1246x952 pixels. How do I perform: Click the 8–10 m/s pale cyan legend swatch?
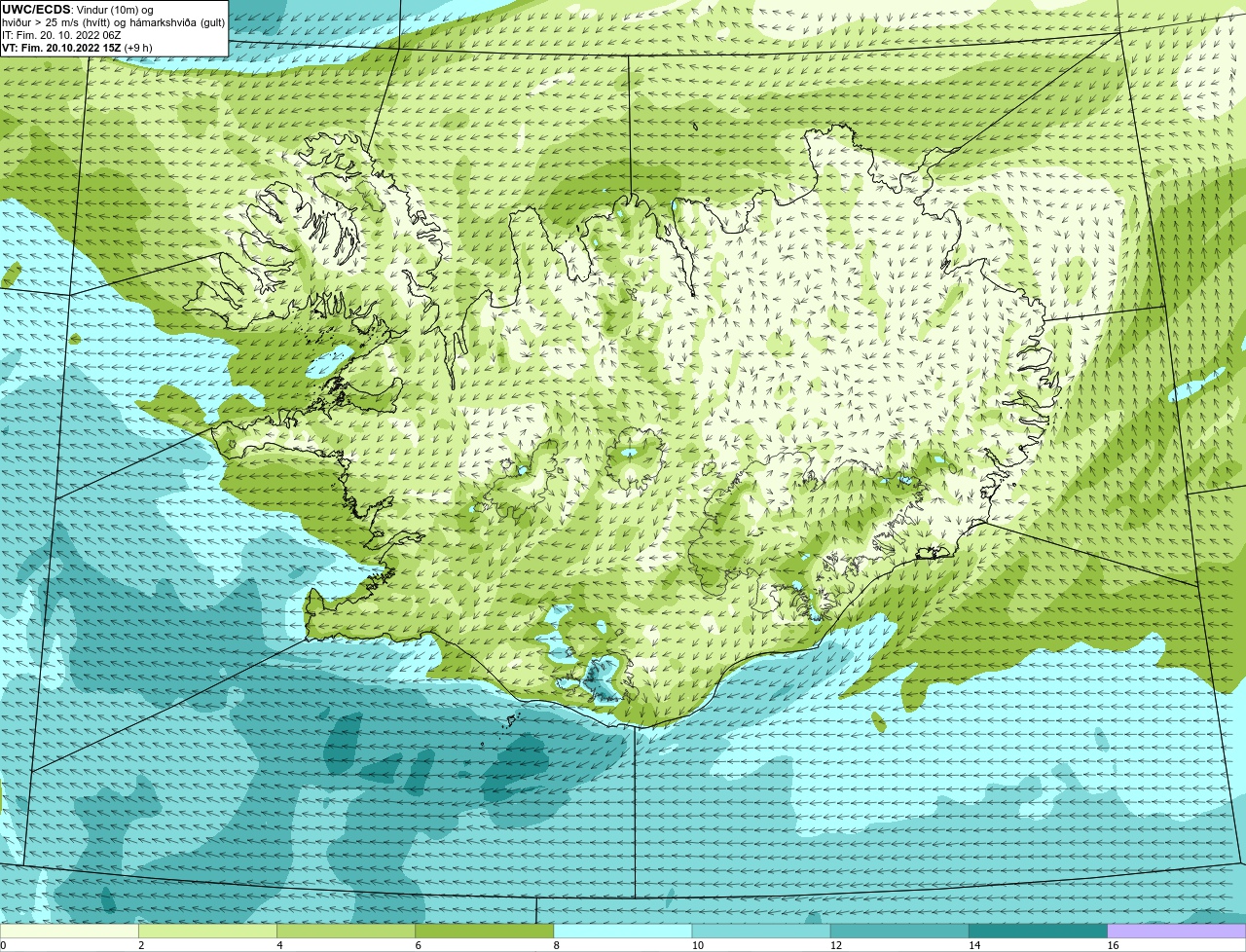[623, 931]
